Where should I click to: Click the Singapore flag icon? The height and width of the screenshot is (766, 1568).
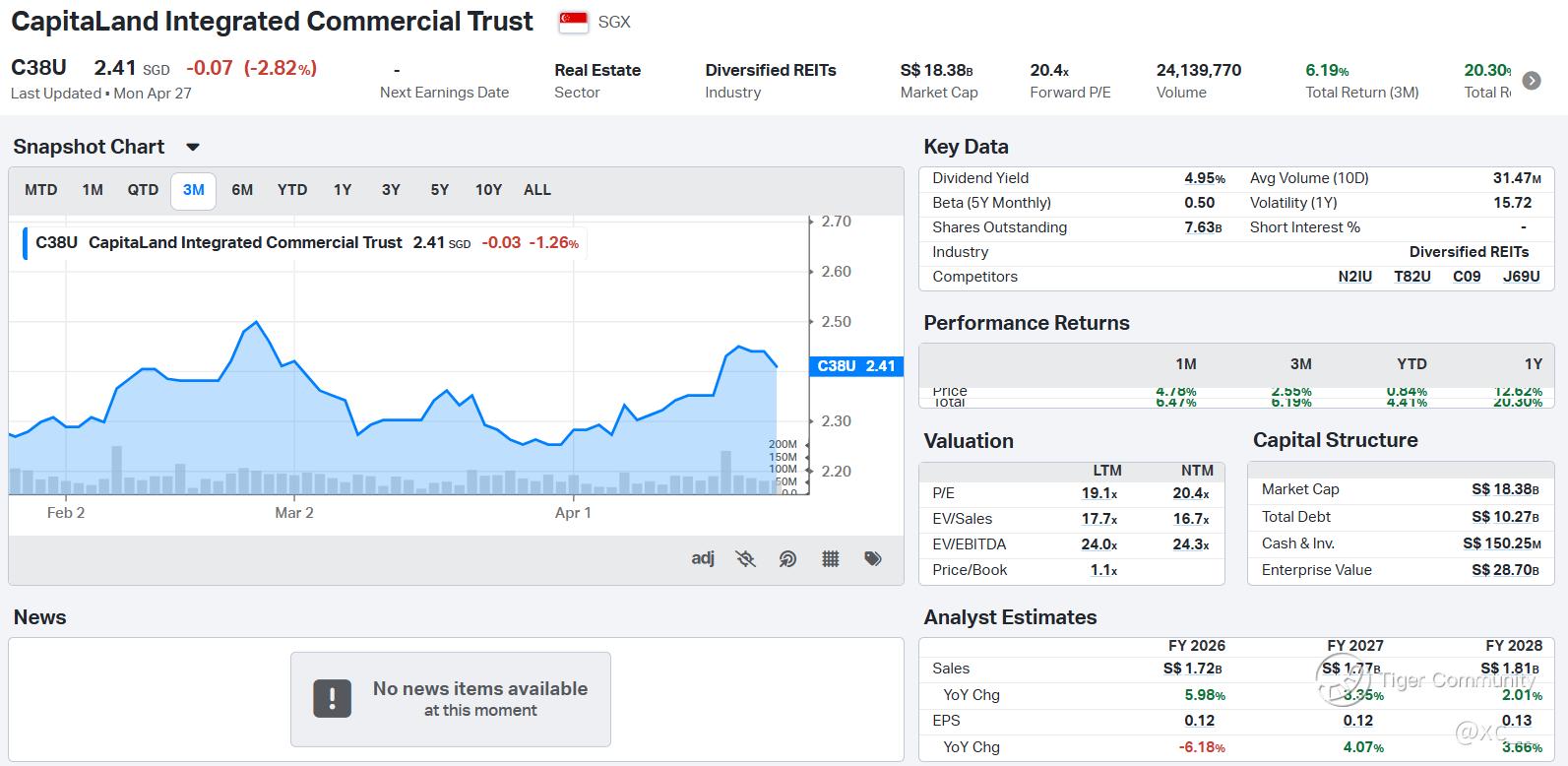(x=573, y=22)
